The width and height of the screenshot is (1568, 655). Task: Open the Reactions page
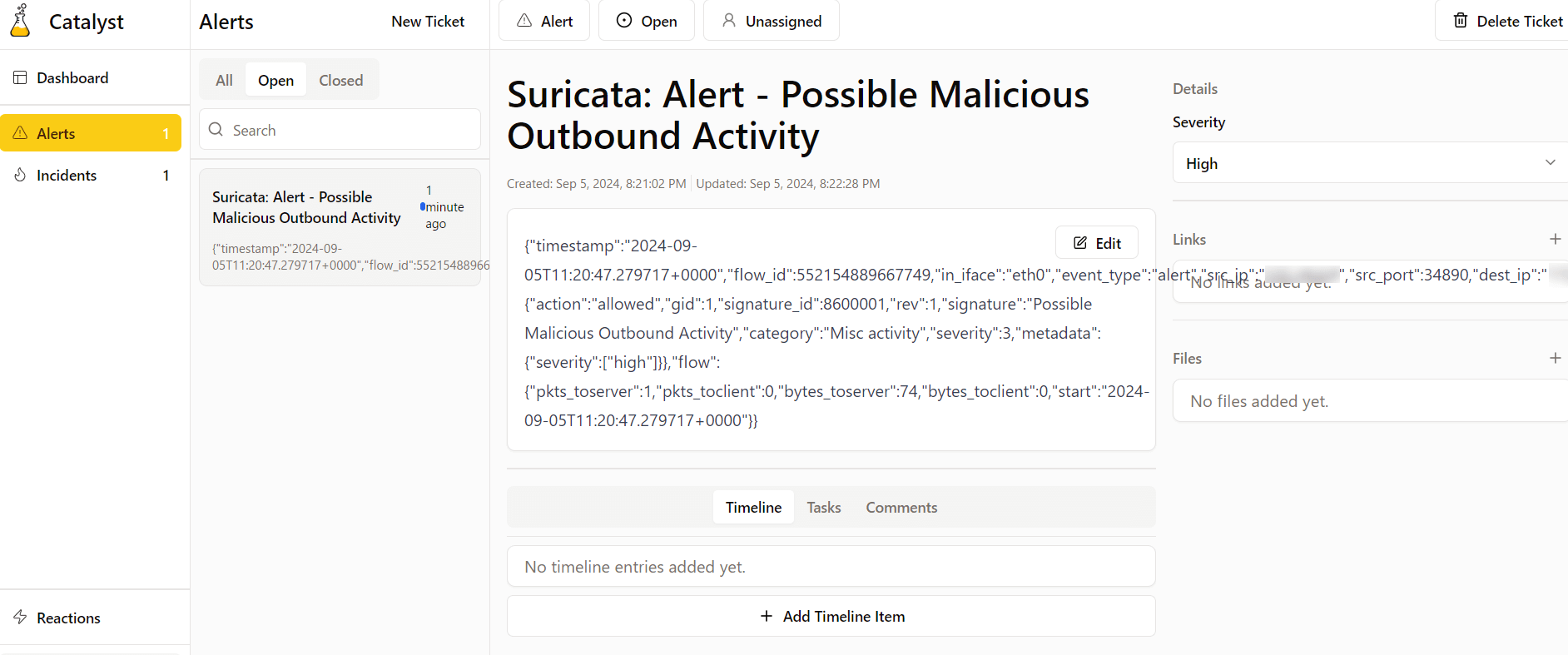tap(68, 618)
